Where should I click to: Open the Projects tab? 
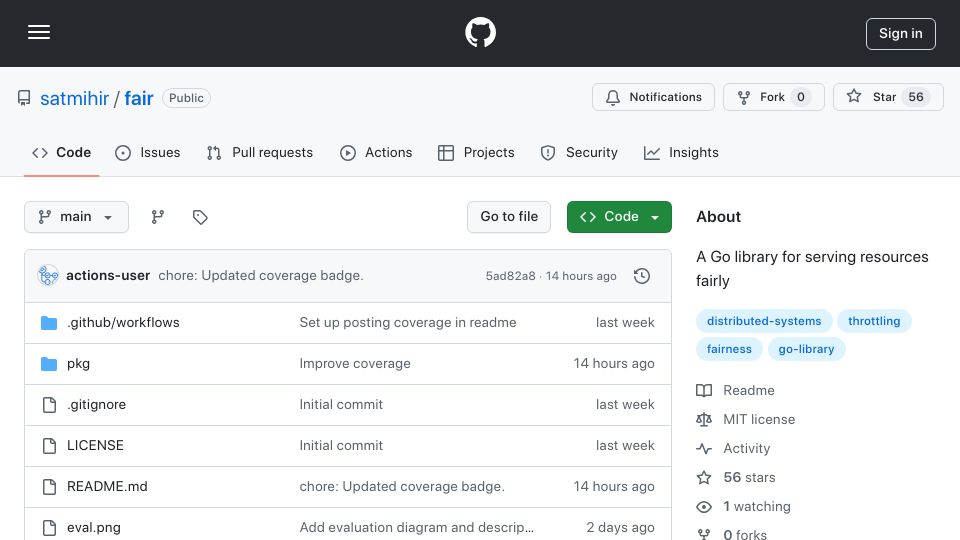(476, 152)
